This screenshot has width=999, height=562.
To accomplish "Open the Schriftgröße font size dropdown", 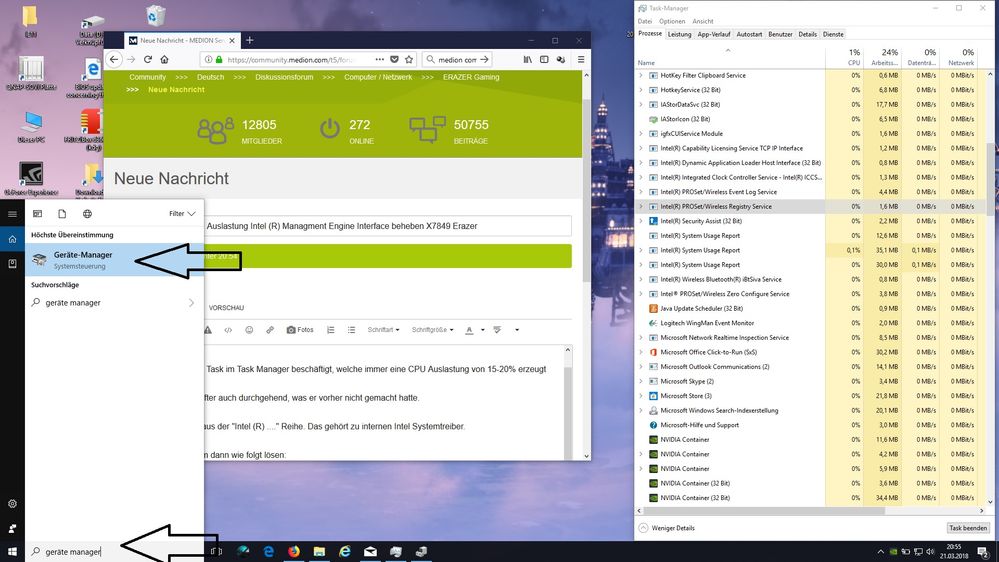I will (431, 329).
